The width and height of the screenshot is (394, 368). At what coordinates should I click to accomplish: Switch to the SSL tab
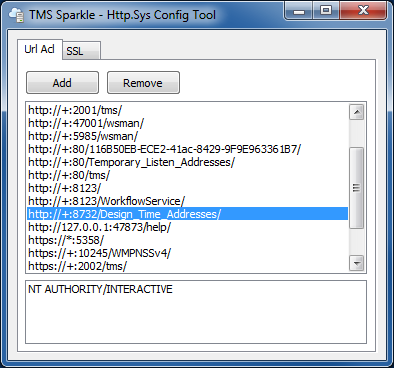click(x=81, y=51)
